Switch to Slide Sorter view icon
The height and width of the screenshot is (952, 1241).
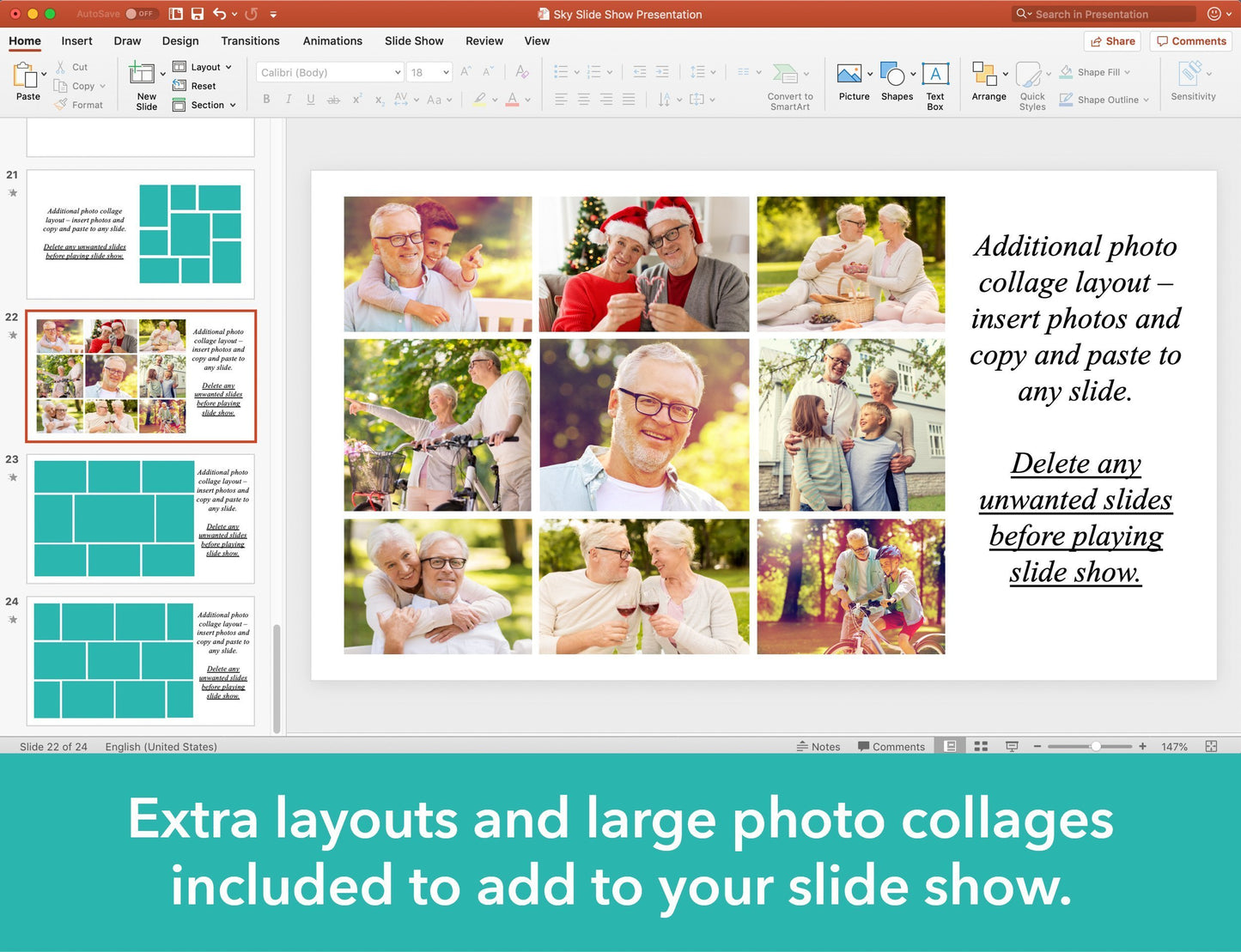point(981,746)
